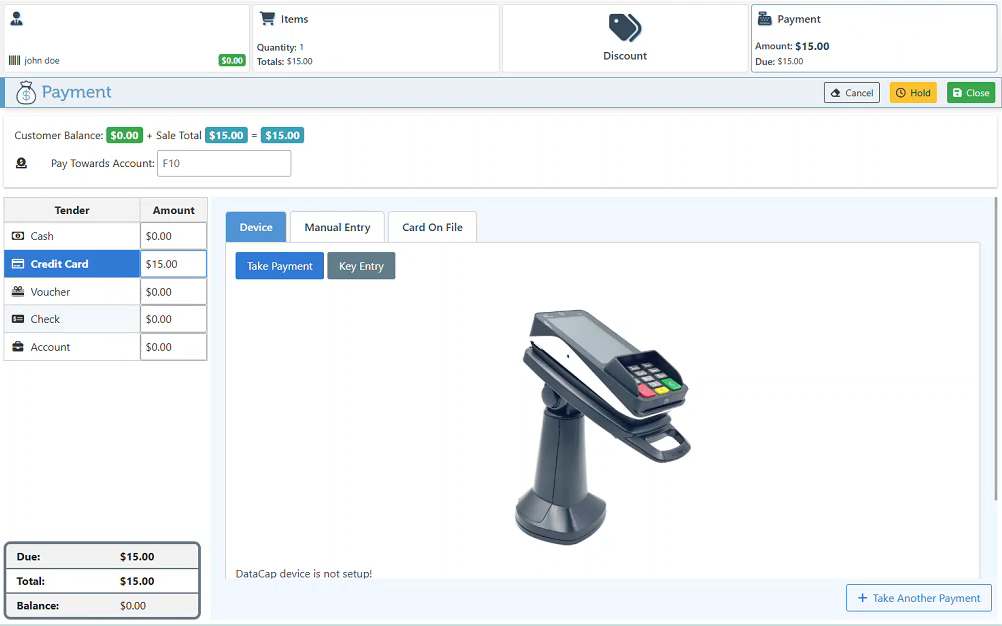Click the vertical scrollbar at right edge

(x=996, y=348)
